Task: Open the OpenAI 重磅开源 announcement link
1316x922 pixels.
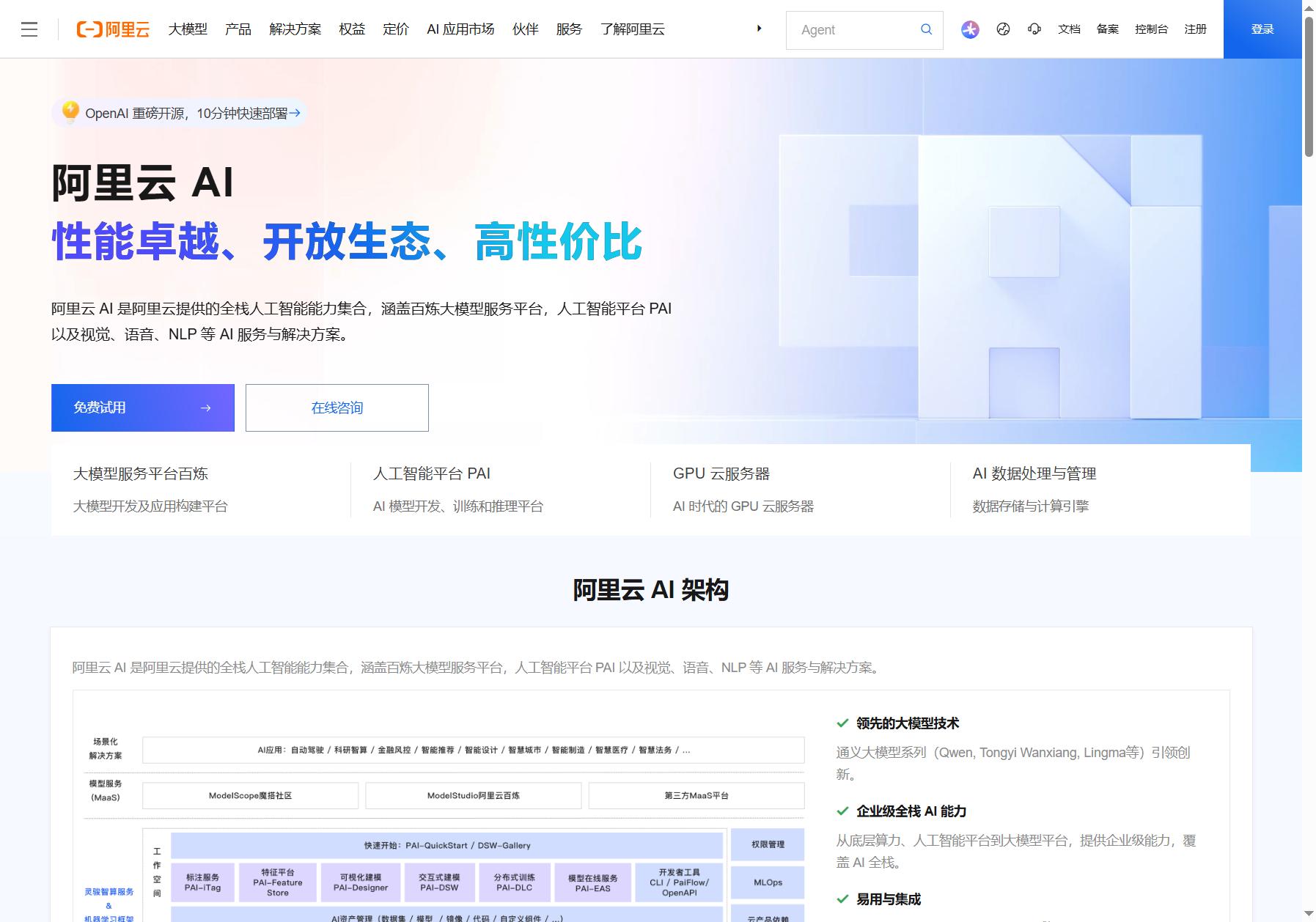Action: 180,113
